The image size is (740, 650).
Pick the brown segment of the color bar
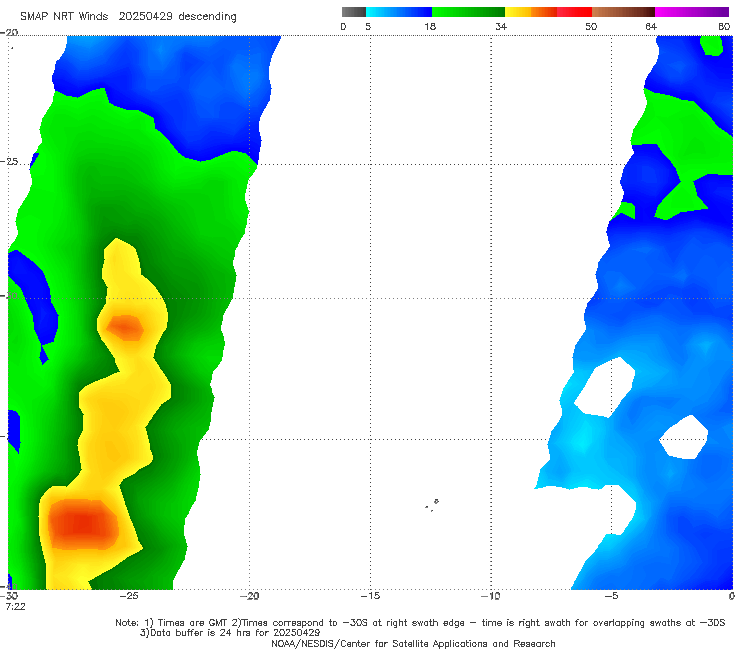coord(623,12)
